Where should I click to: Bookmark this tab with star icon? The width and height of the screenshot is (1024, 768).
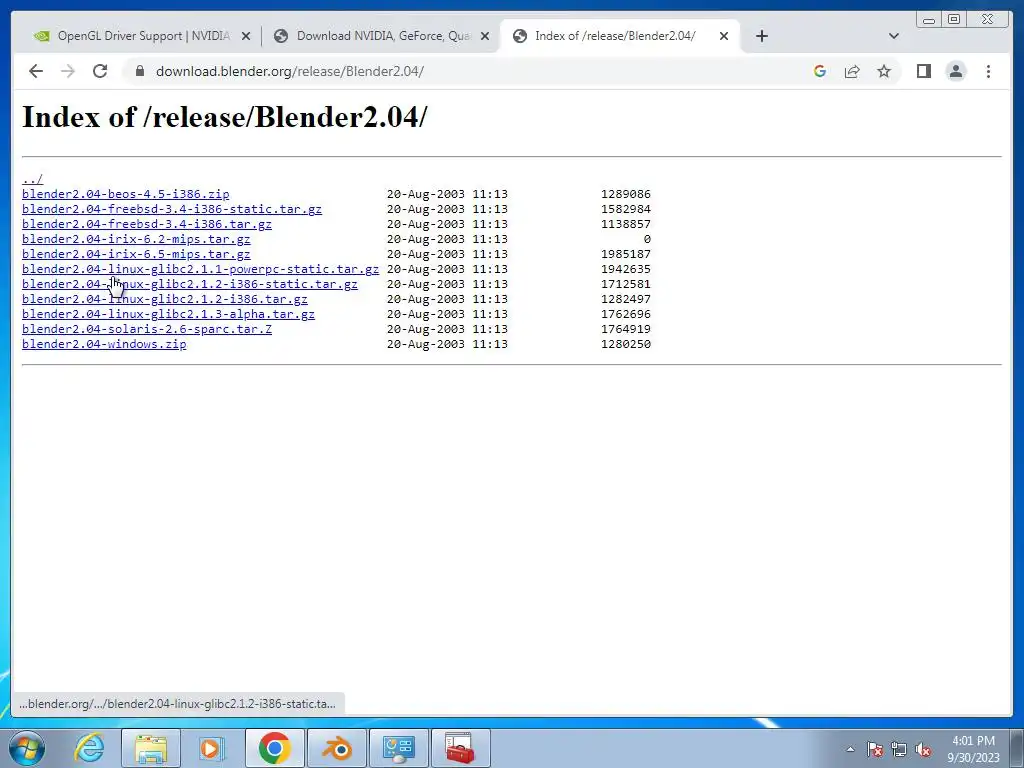pyautogui.click(x=884, y=71)
